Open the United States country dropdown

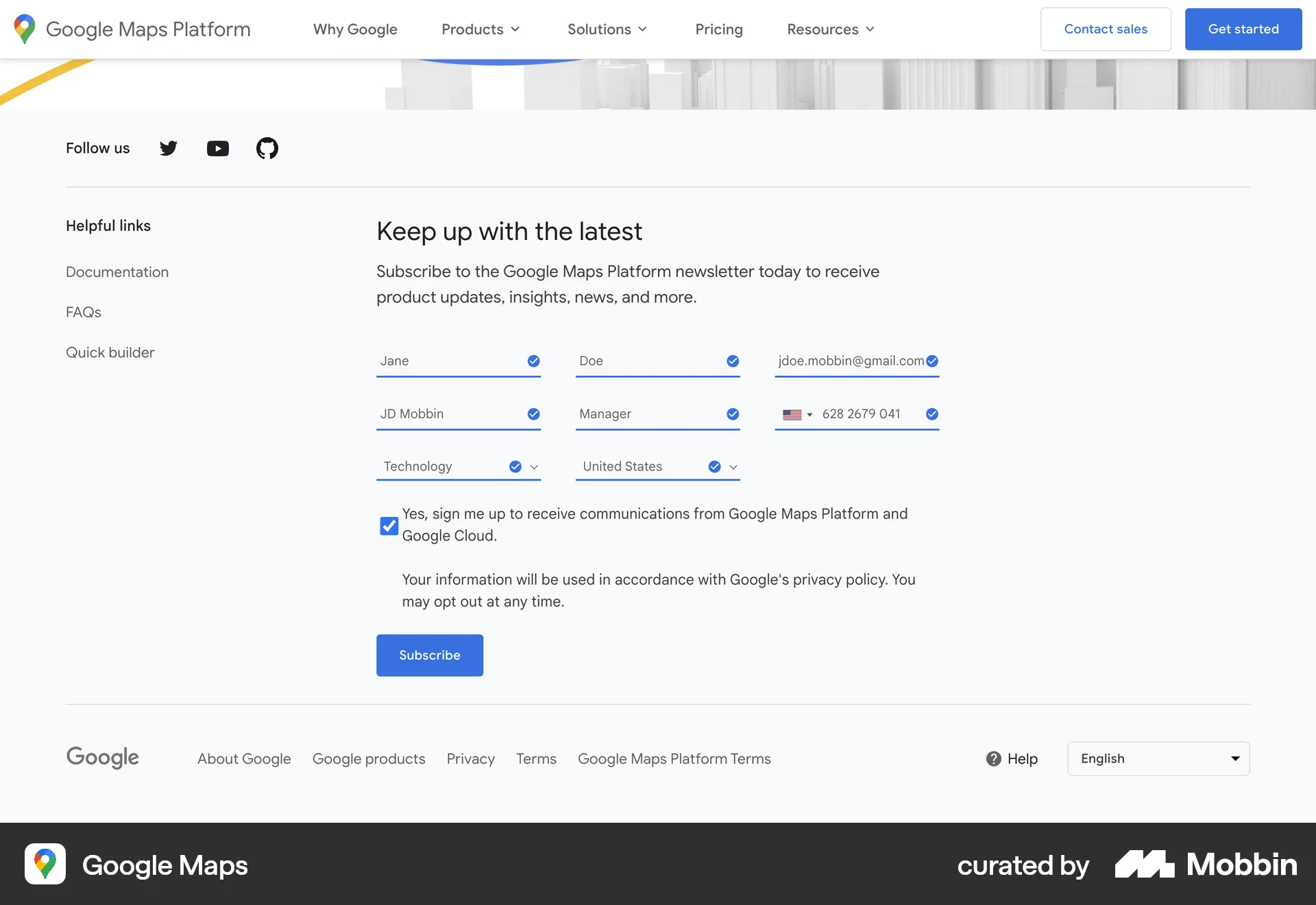(733, 467)
